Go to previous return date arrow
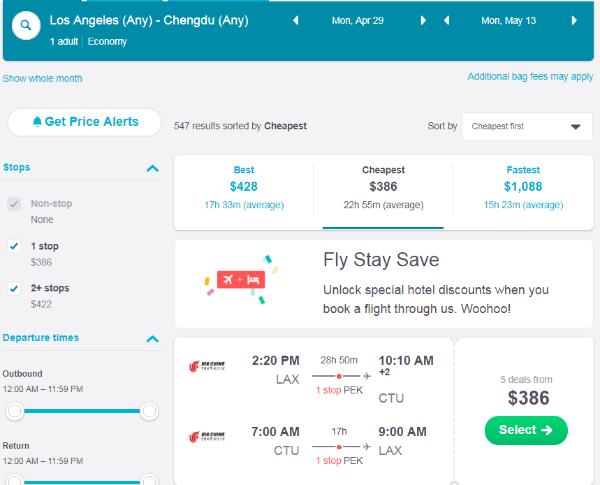Screen dimensions: 600x485 coord(446,20)
